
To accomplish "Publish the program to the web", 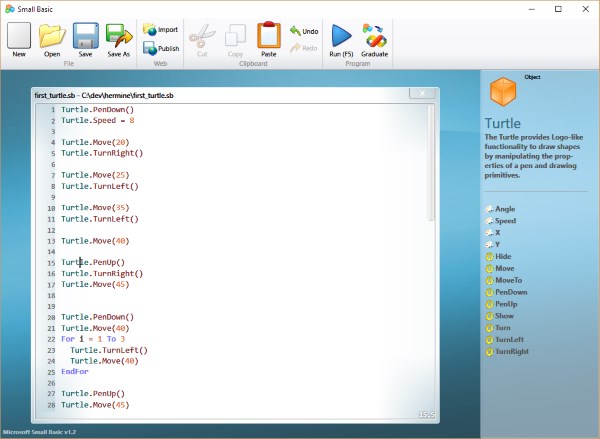I will click(x=161, y=49).
